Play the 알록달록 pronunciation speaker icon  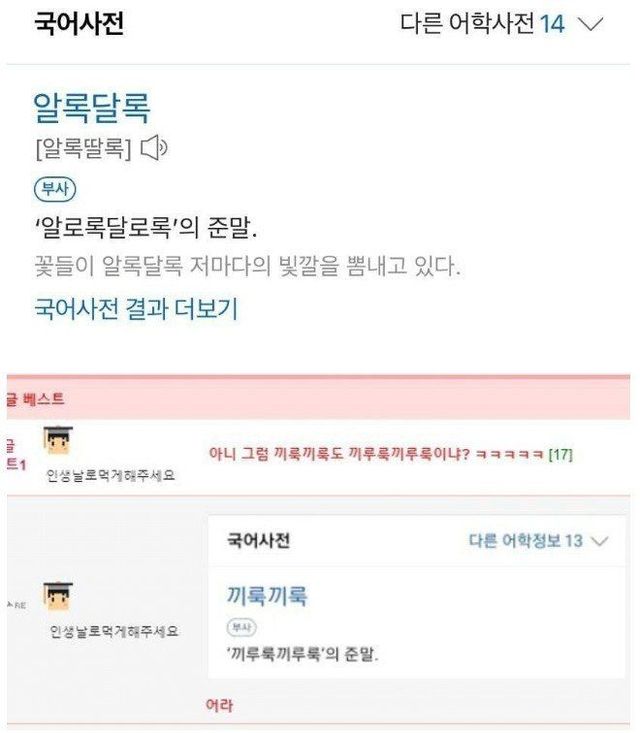(x=154, y=148)
